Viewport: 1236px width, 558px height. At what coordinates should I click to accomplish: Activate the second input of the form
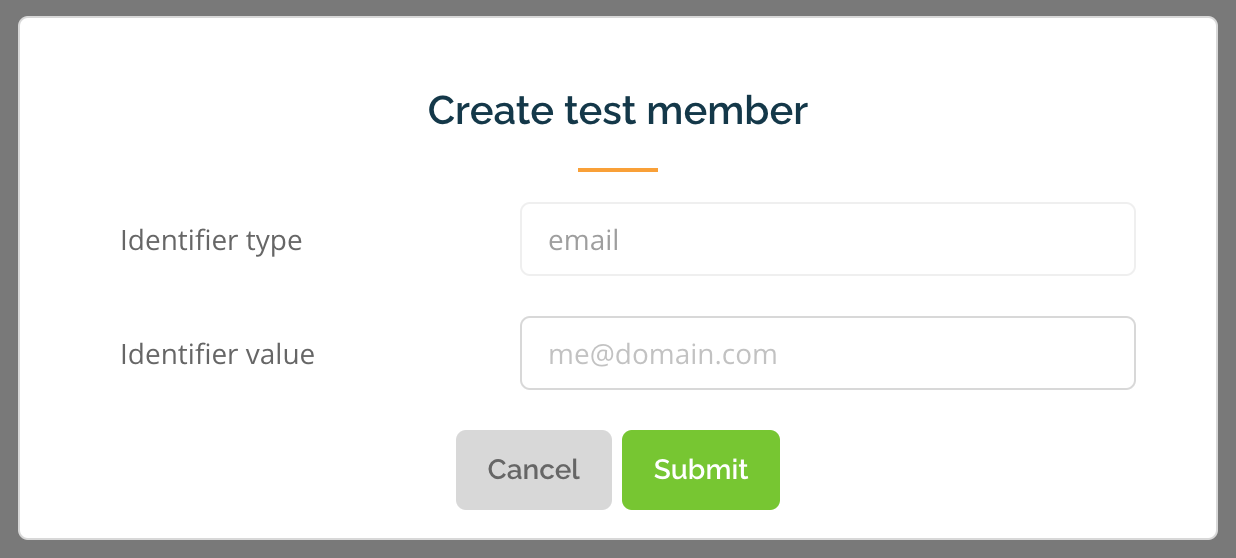(x=828, y=353)
